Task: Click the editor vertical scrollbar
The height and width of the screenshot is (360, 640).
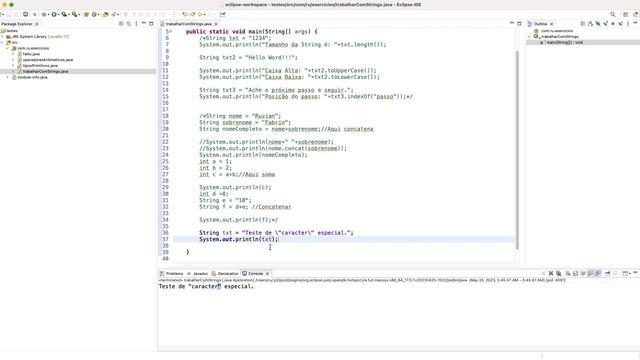Action: point(517,149)
